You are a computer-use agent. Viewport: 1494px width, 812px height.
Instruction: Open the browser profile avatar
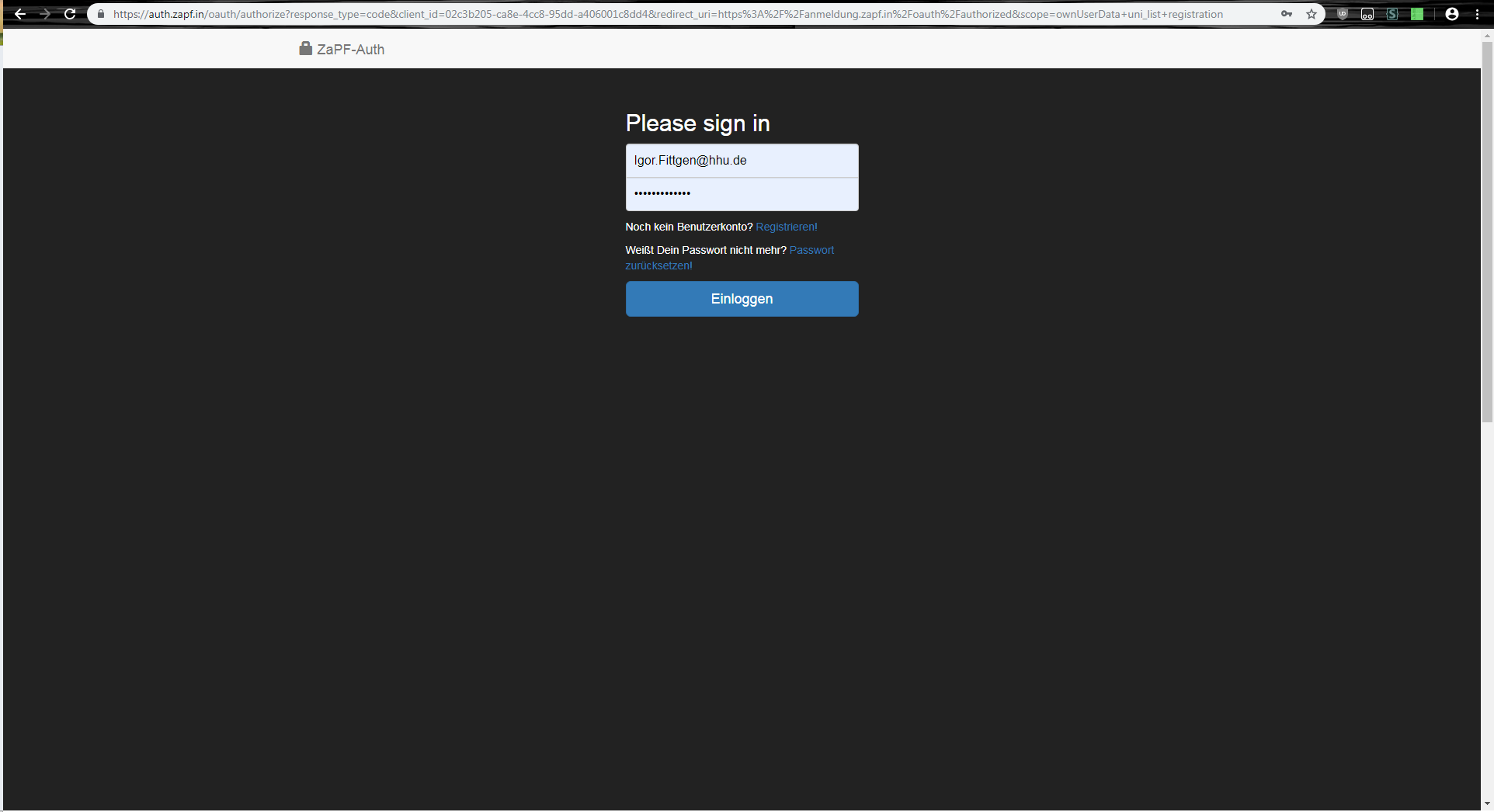point(1452,14)
